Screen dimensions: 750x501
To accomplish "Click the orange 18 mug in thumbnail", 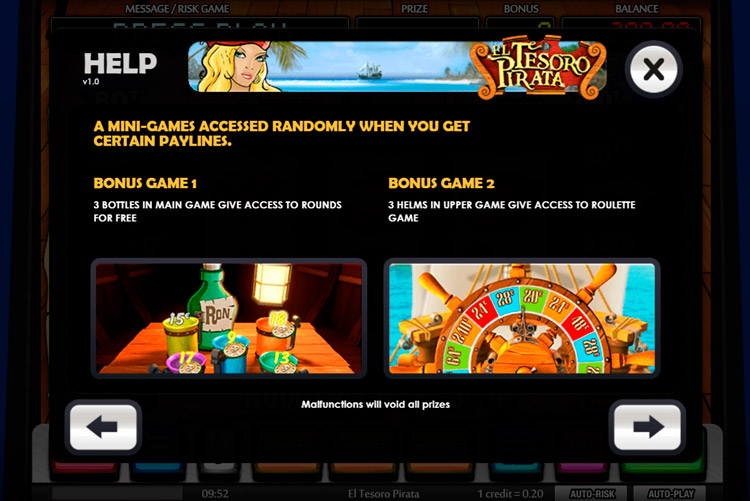I will [x=277, y=333].
